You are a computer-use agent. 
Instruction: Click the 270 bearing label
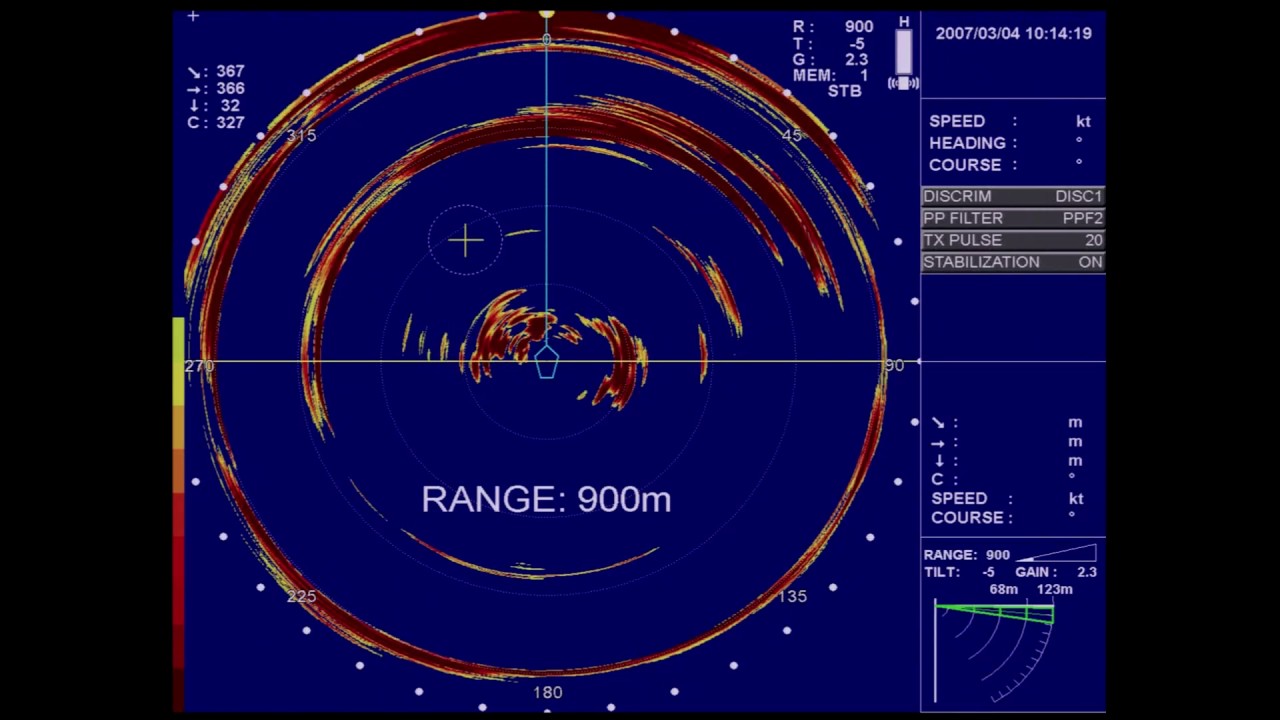[x=199, y=366]
